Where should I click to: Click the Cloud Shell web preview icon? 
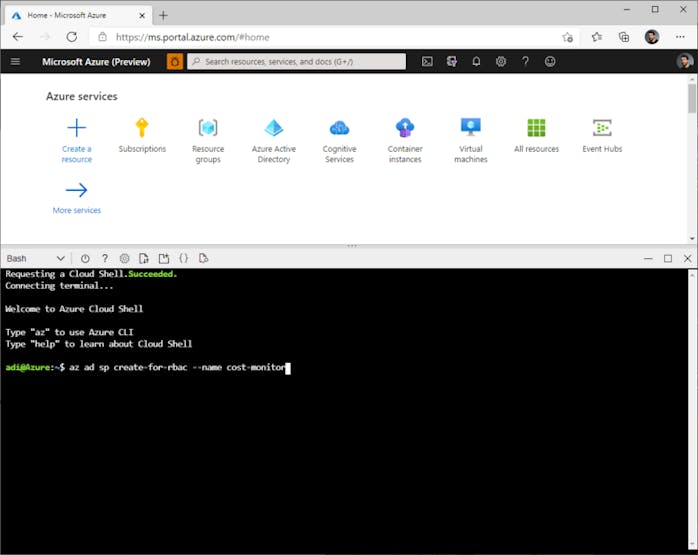[203, 259]
